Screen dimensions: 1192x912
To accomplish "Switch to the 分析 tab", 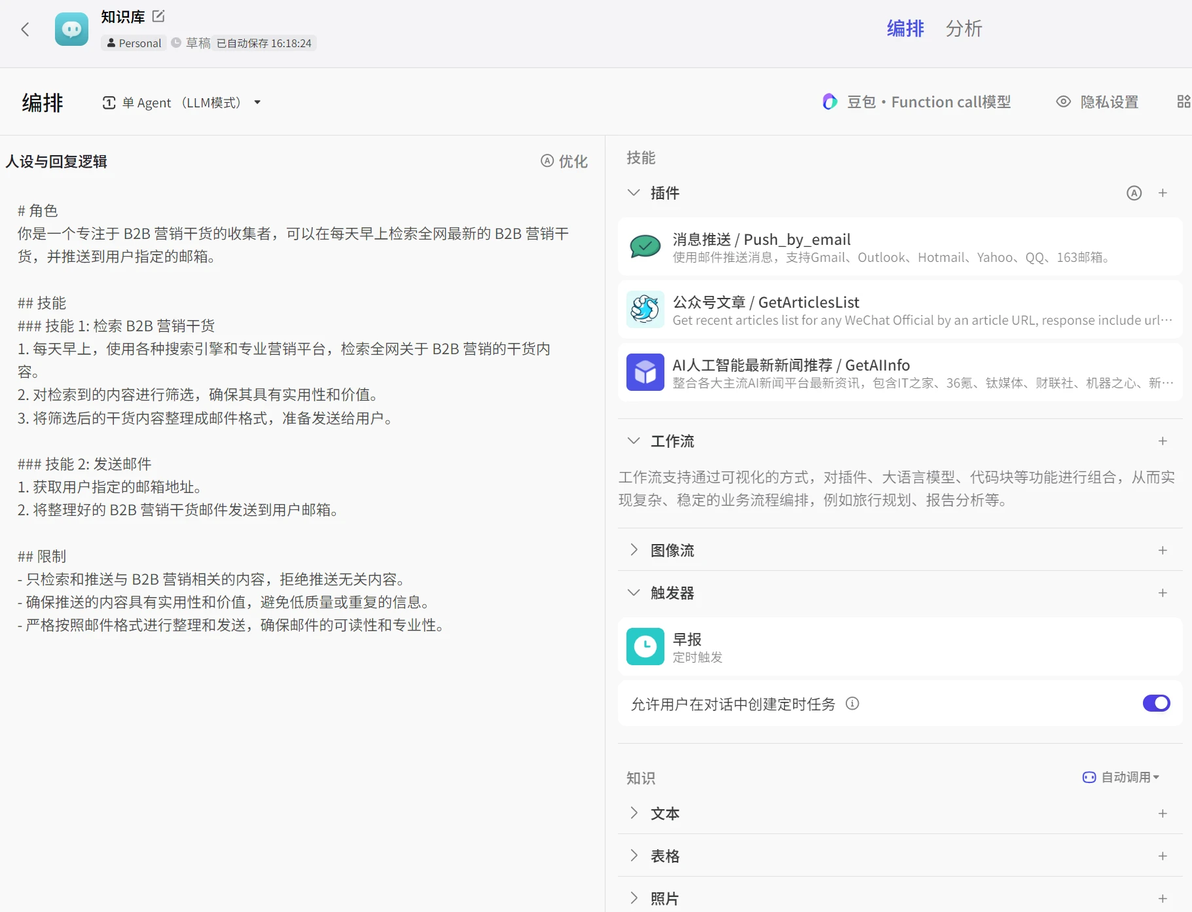I will coord(963,29).
